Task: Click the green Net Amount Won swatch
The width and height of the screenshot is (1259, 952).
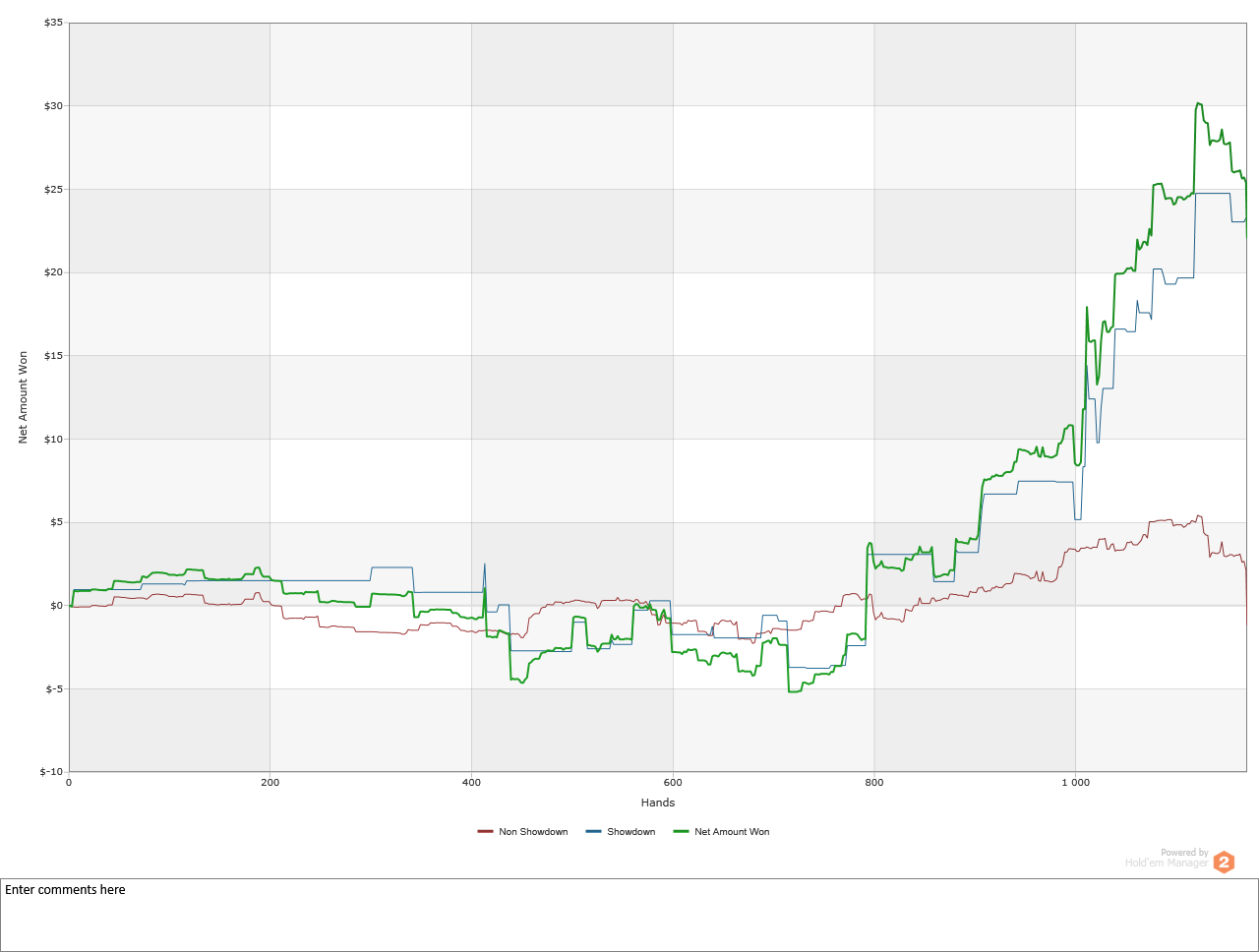Action: pyautogui.click(x=681, y=832)
